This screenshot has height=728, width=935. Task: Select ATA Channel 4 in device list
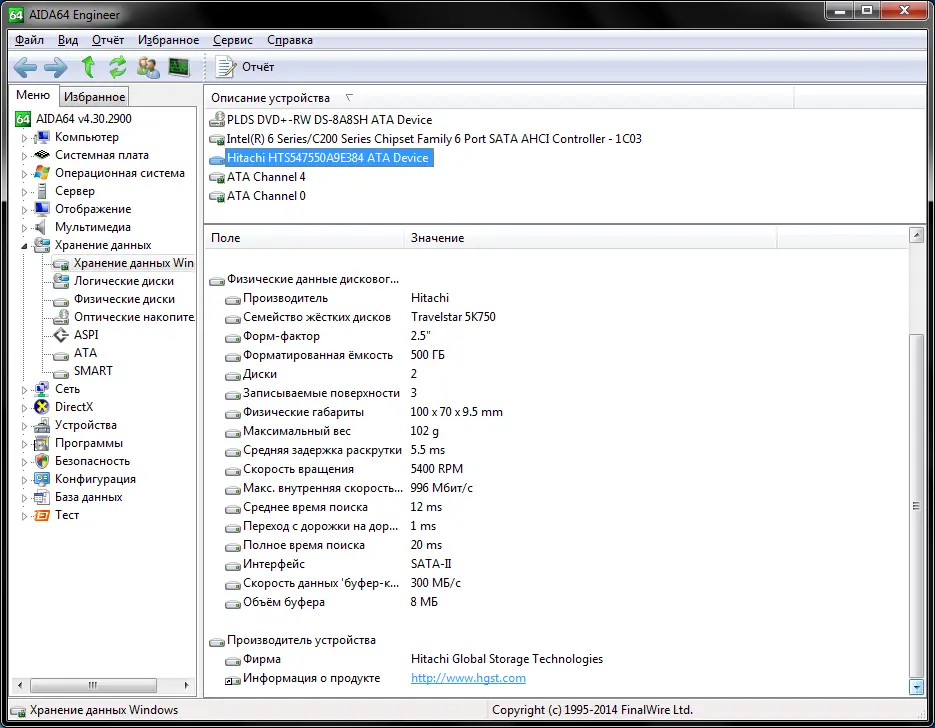[266, 177]
